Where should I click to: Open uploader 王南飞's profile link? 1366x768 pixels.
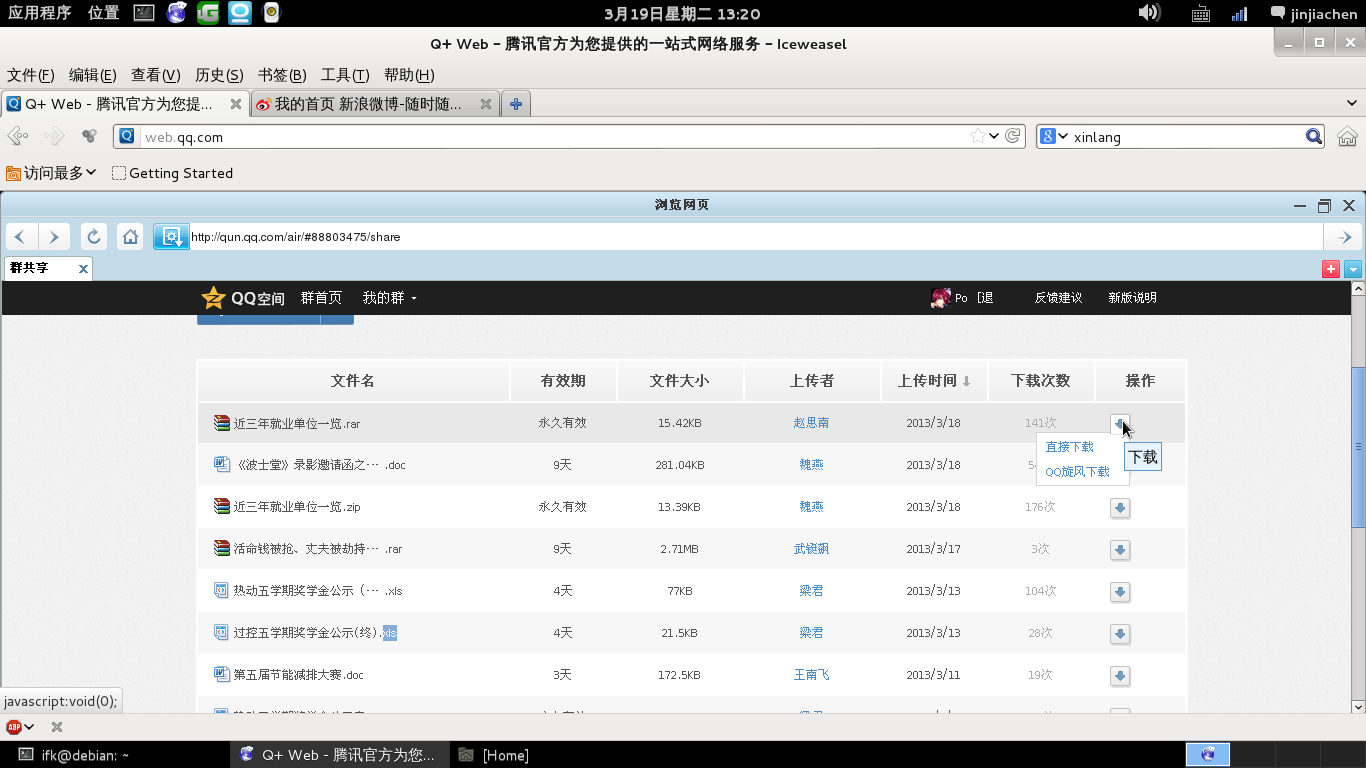coord(811,675)
